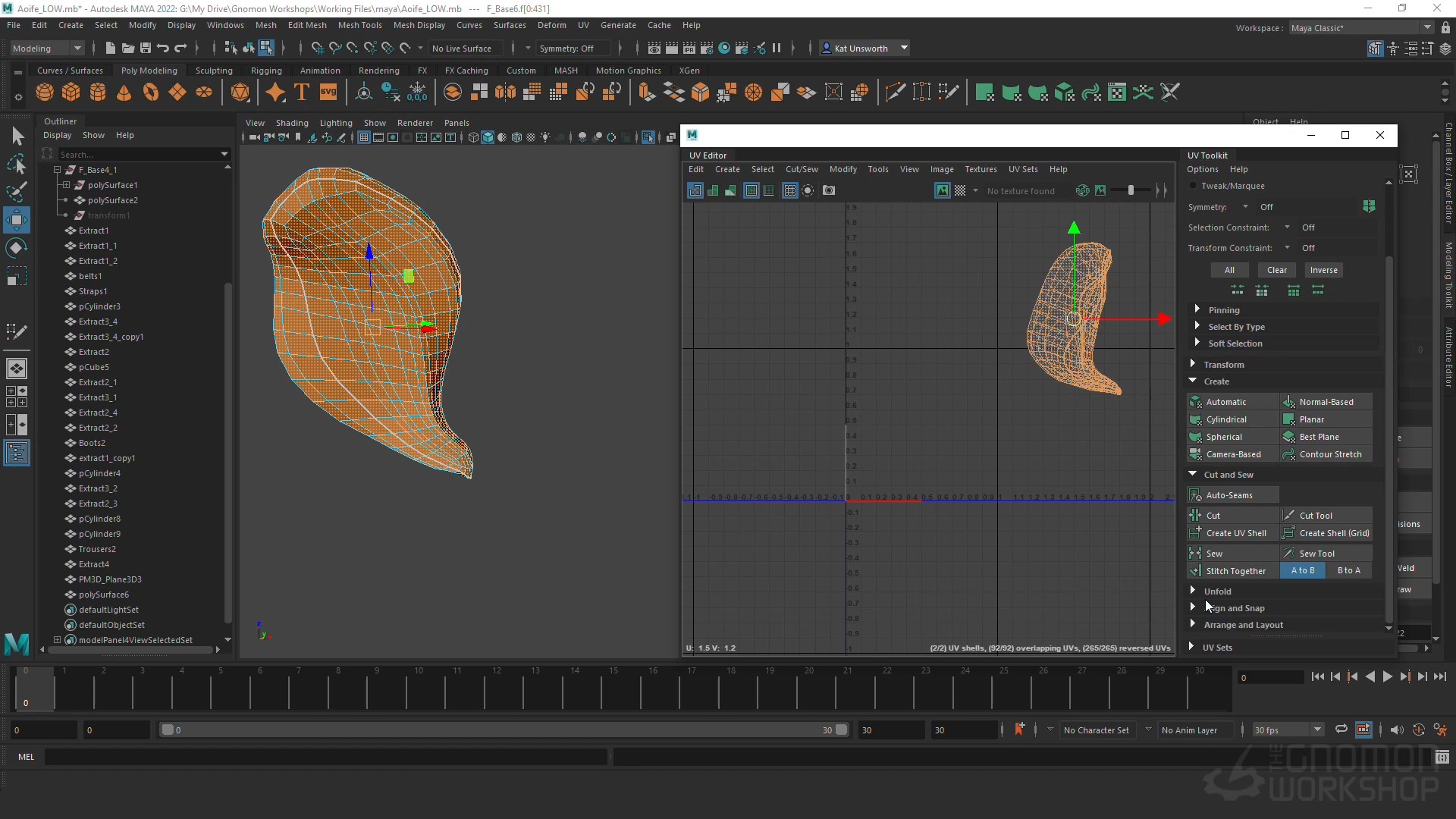
Task: Click the Inverse selection button
Action: 1323,270
